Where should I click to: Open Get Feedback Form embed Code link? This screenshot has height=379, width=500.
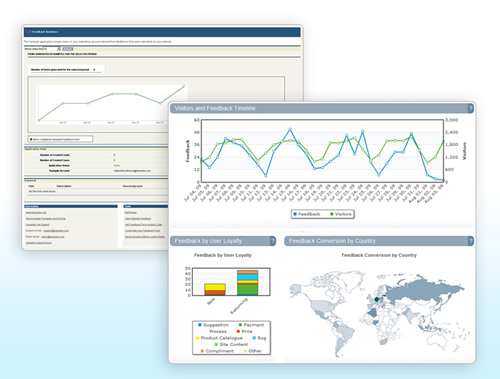[x=143, y=225]
